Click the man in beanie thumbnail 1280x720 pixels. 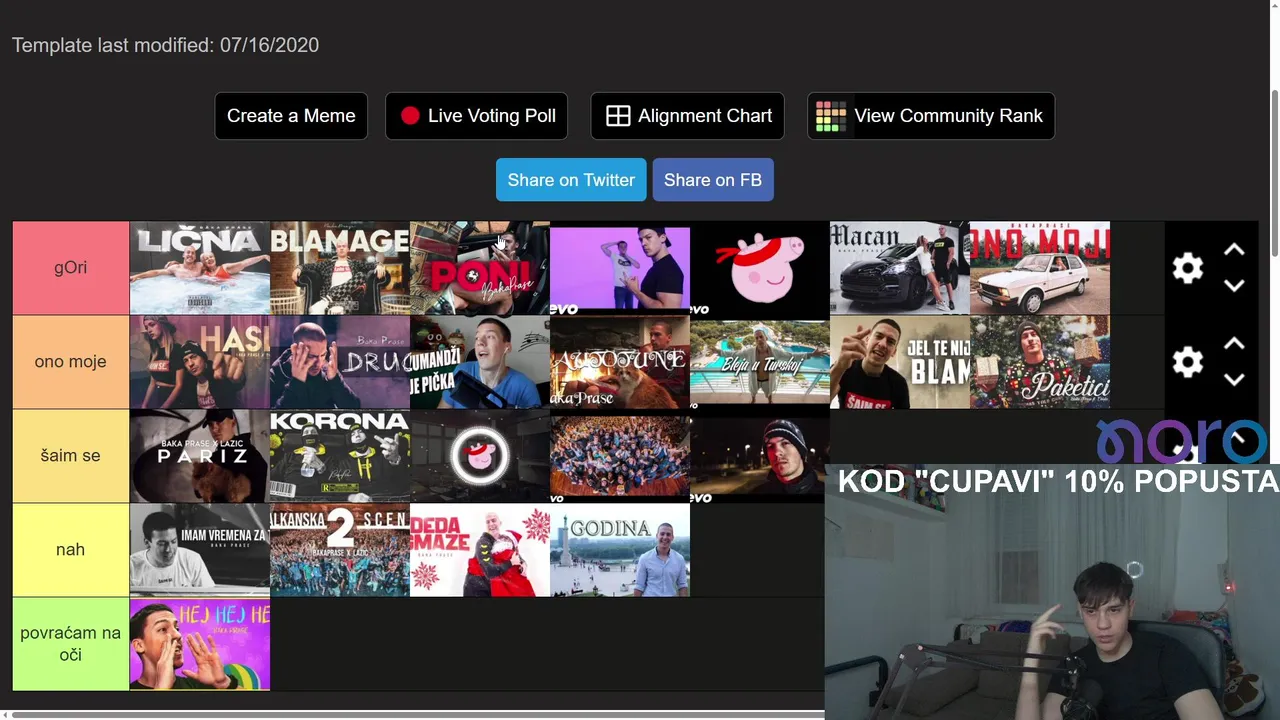click(758, 456)
